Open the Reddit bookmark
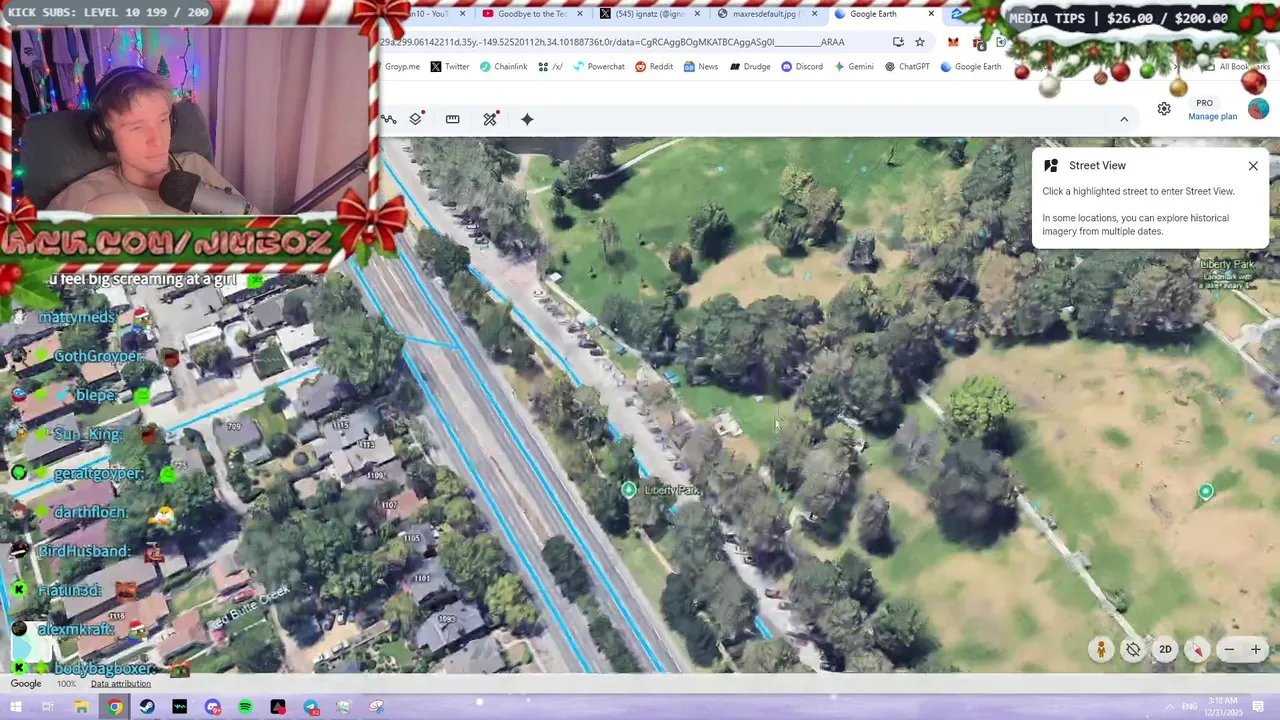Viewport: 1280px width, 720px height. pos(654,67)
